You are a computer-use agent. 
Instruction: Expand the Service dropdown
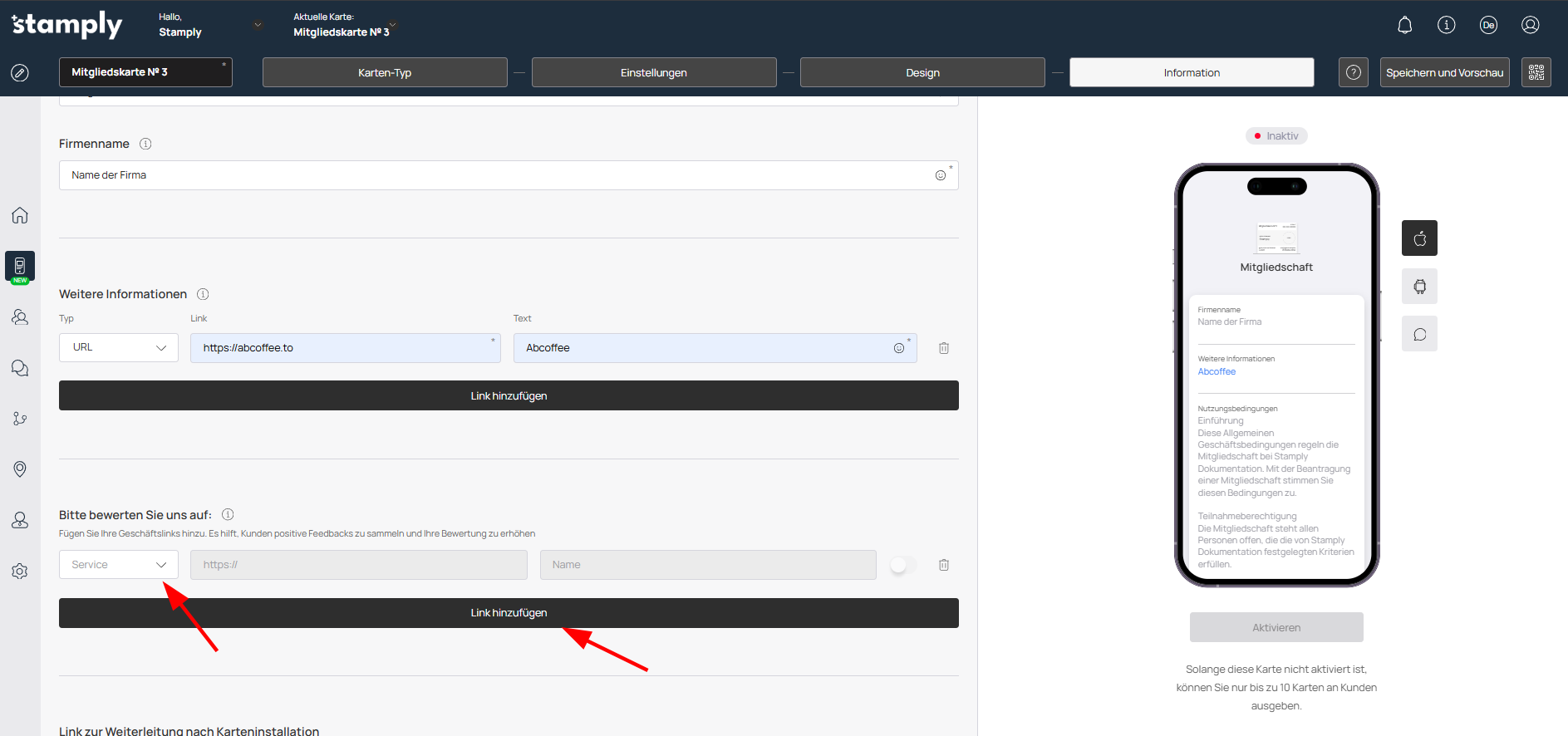point(119,565)
